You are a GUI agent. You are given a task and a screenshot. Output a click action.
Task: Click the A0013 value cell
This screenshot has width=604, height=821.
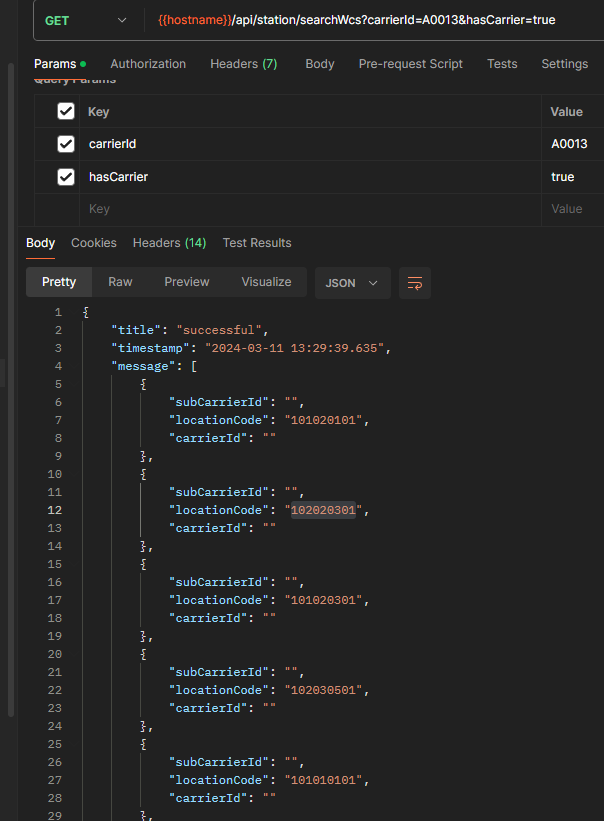(x=572, y=144)
